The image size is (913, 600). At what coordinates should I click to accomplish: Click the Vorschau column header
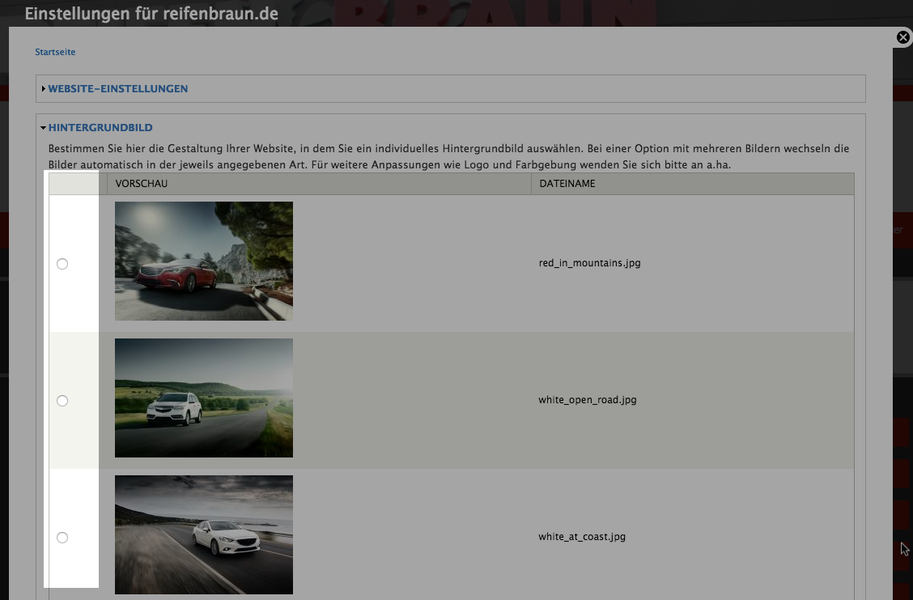tap(141, 184)
